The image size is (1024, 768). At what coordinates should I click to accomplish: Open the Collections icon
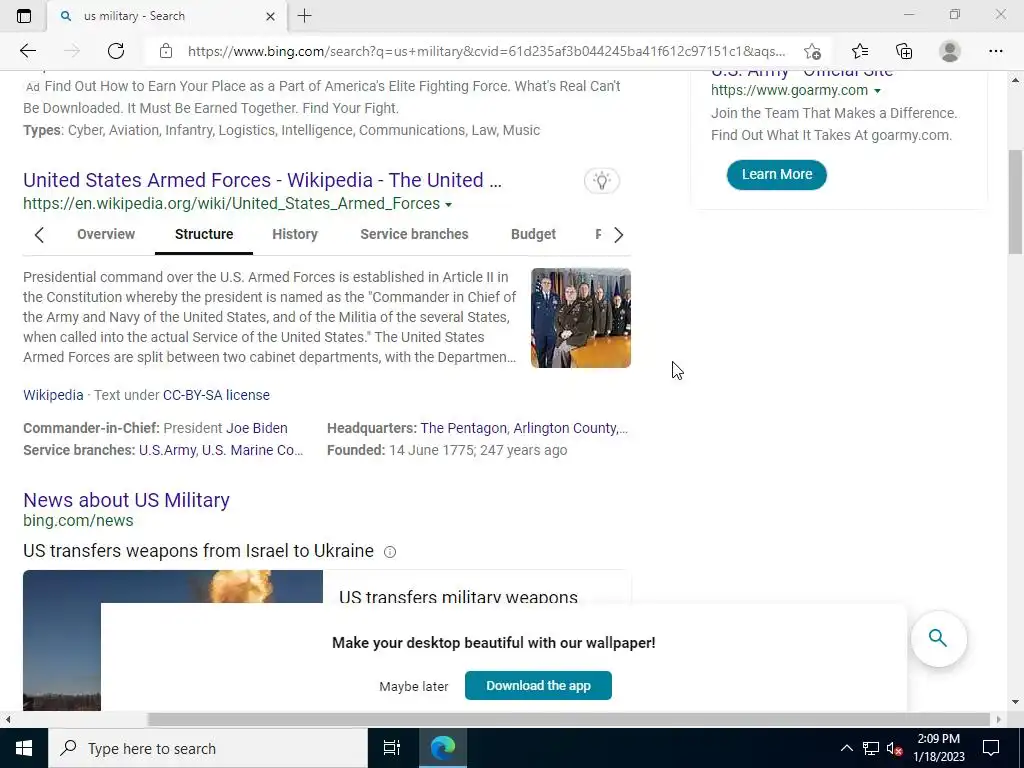click(x=904, y=51)
